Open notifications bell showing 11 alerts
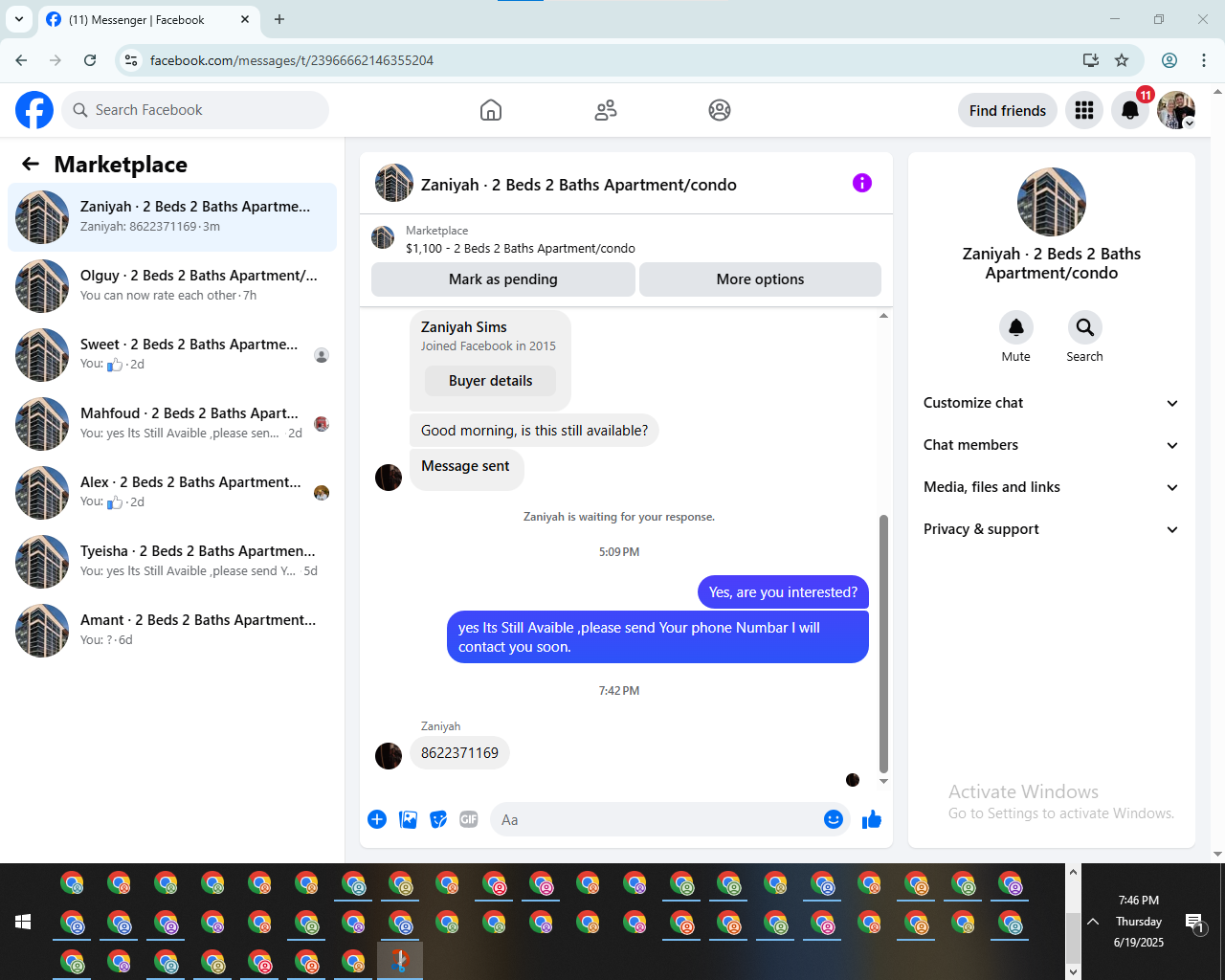The width and height of the screenshot is (1225, 980). point(1130,110)
